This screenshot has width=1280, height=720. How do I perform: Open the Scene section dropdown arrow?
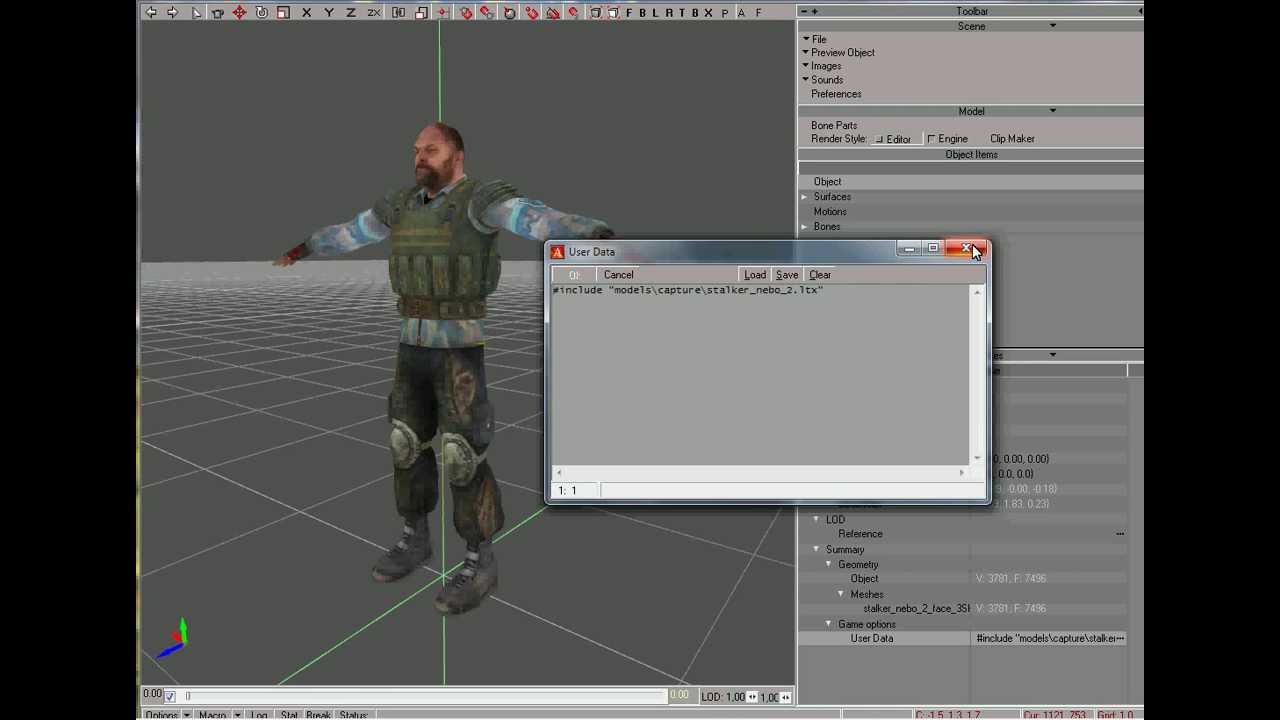pyautogui.click(x=1053, y=26)
